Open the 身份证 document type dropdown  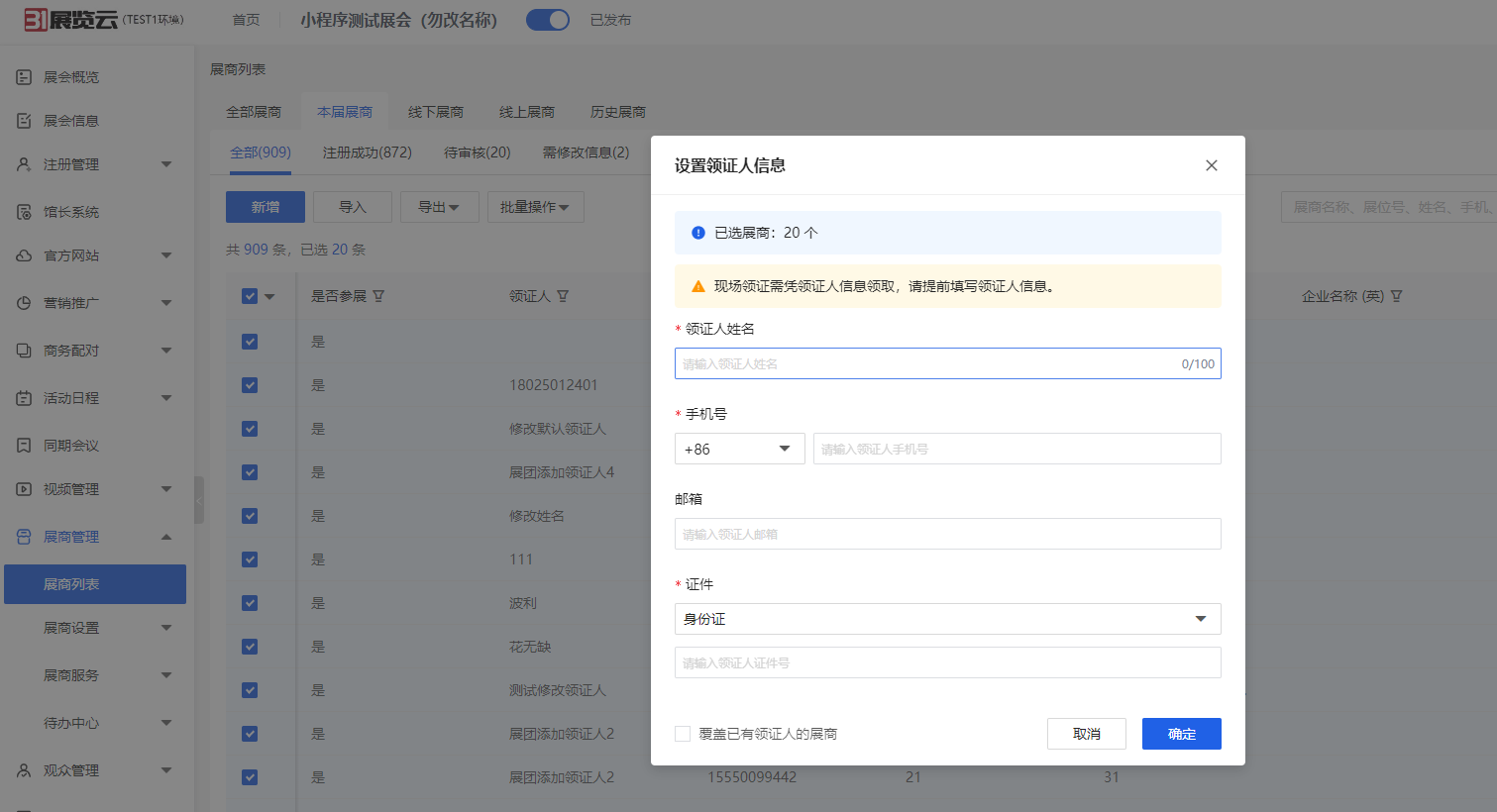coord(947,619)
